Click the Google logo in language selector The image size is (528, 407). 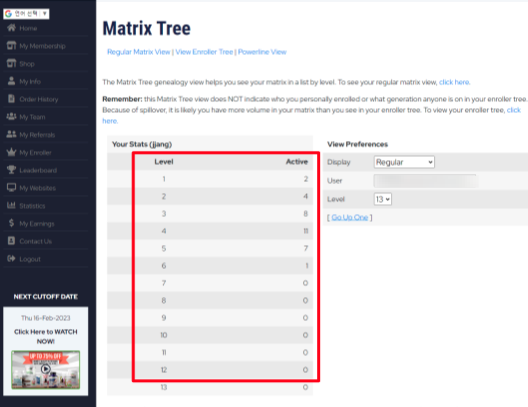(8, 14)
